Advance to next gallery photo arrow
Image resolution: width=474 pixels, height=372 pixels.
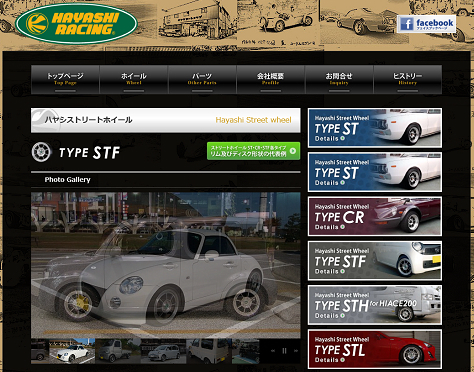tap(296, 351)
